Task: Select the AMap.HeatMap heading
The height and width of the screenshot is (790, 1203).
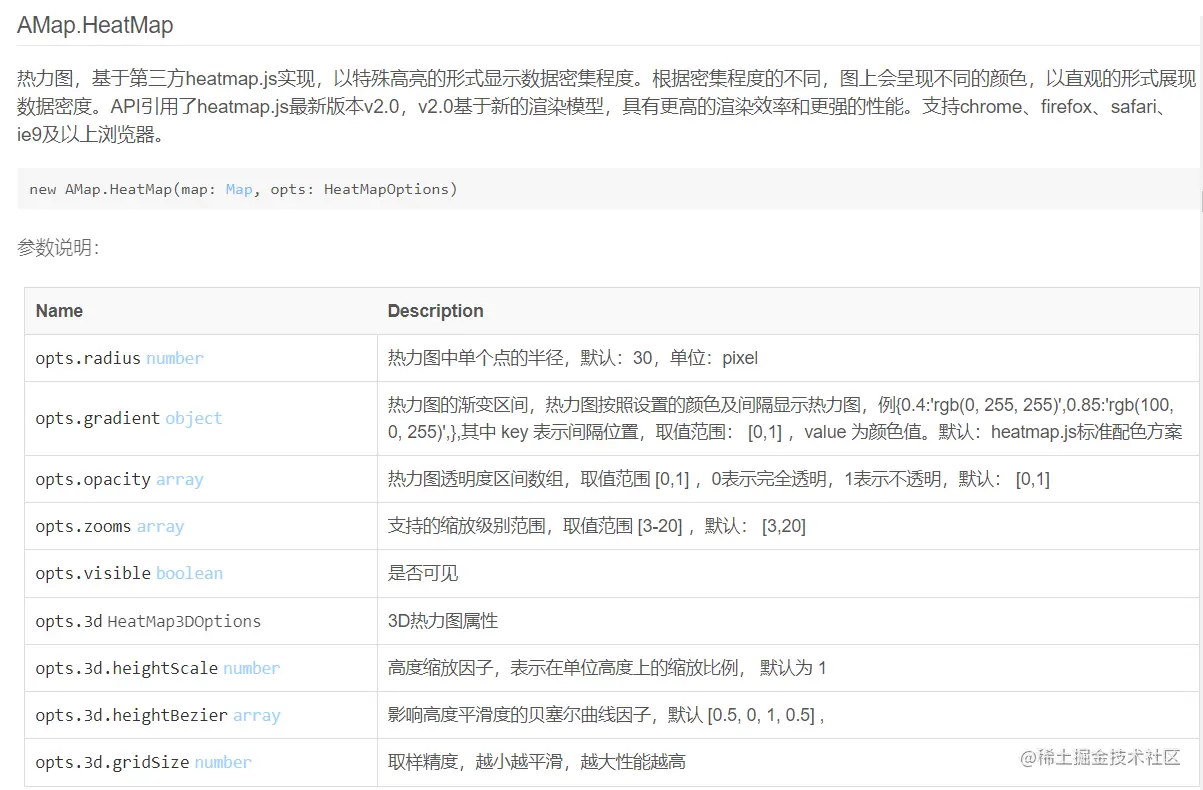Action: [95, 25]
